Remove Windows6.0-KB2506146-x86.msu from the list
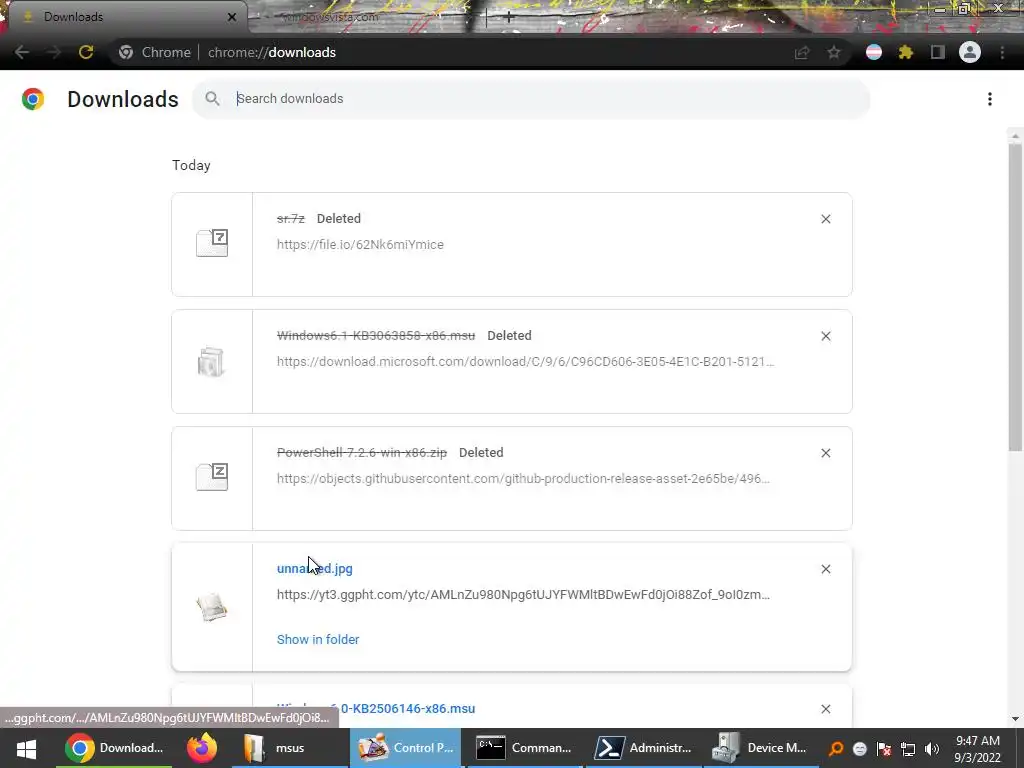1024x768 pixels. [x=825, y=709]
